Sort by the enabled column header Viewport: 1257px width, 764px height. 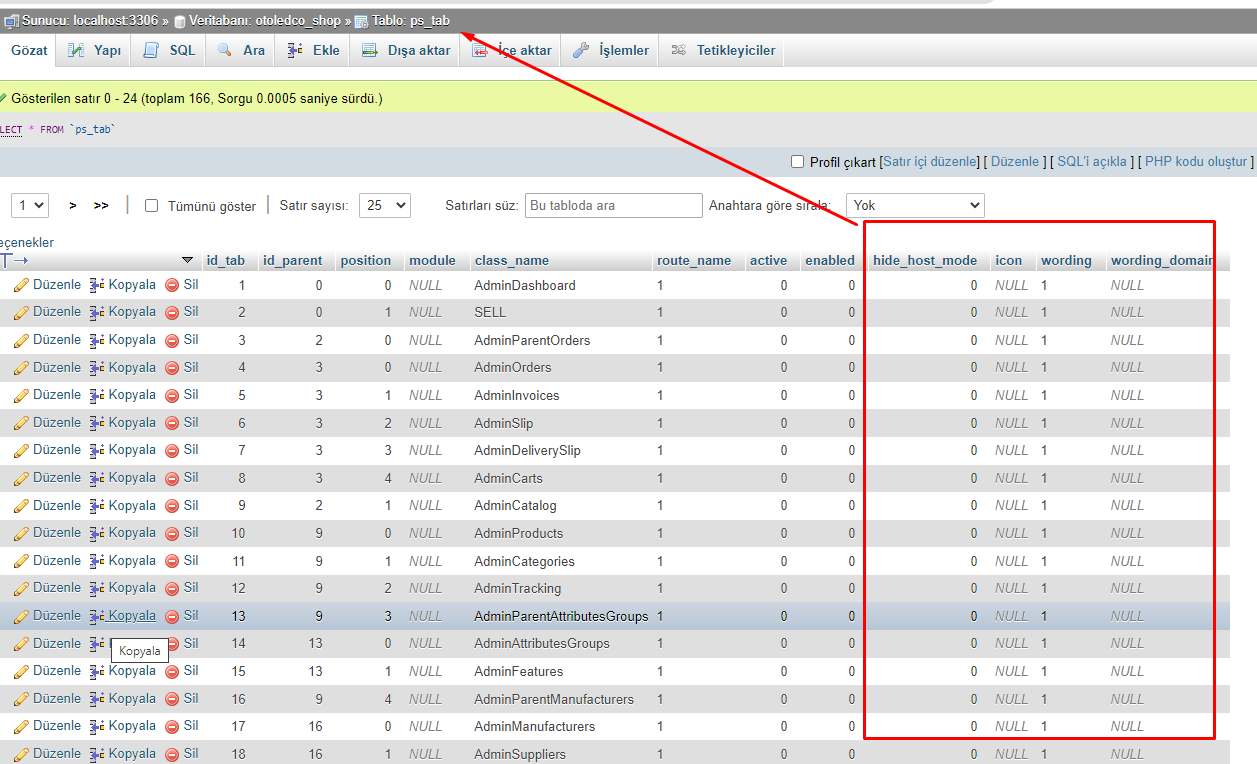(830, 260)
